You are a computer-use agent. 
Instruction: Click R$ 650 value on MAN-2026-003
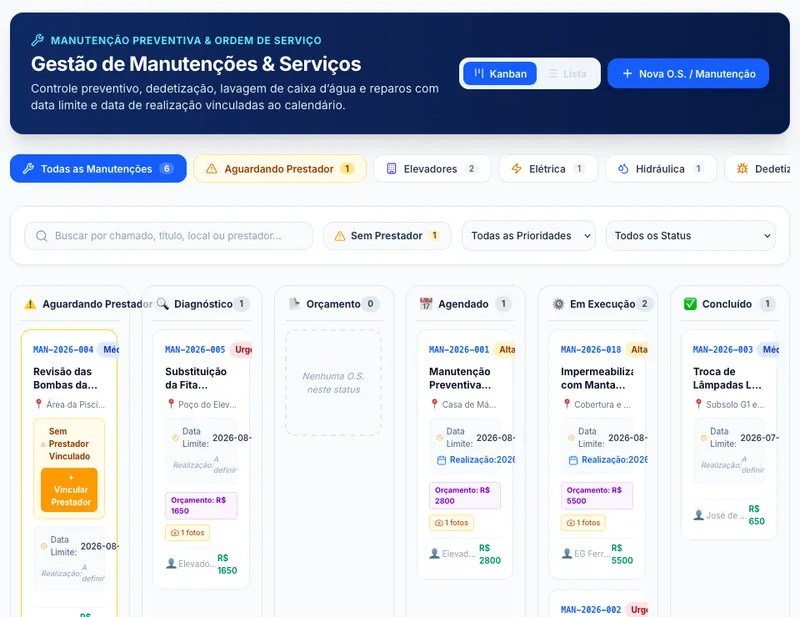(756, 515)
